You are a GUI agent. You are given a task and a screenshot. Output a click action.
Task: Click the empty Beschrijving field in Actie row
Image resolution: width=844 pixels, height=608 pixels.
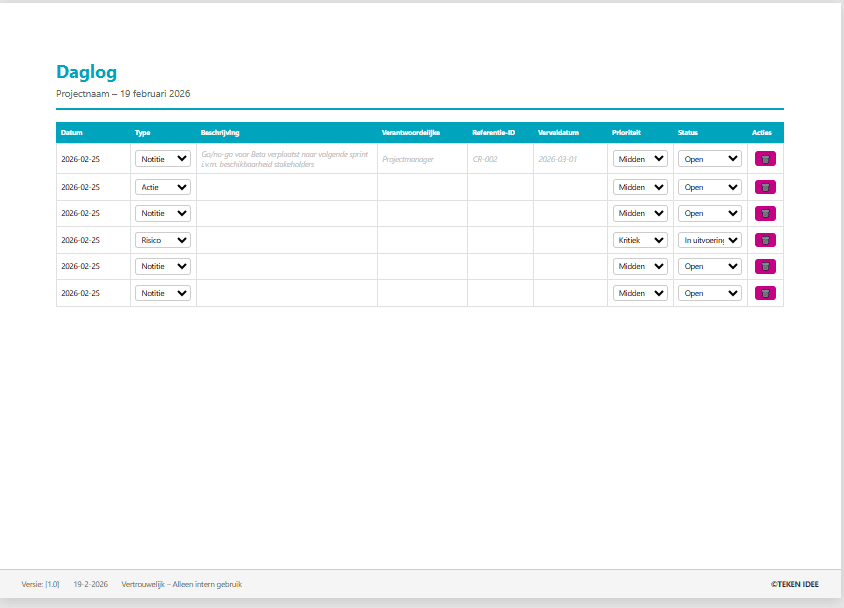[x=286, y=187]
